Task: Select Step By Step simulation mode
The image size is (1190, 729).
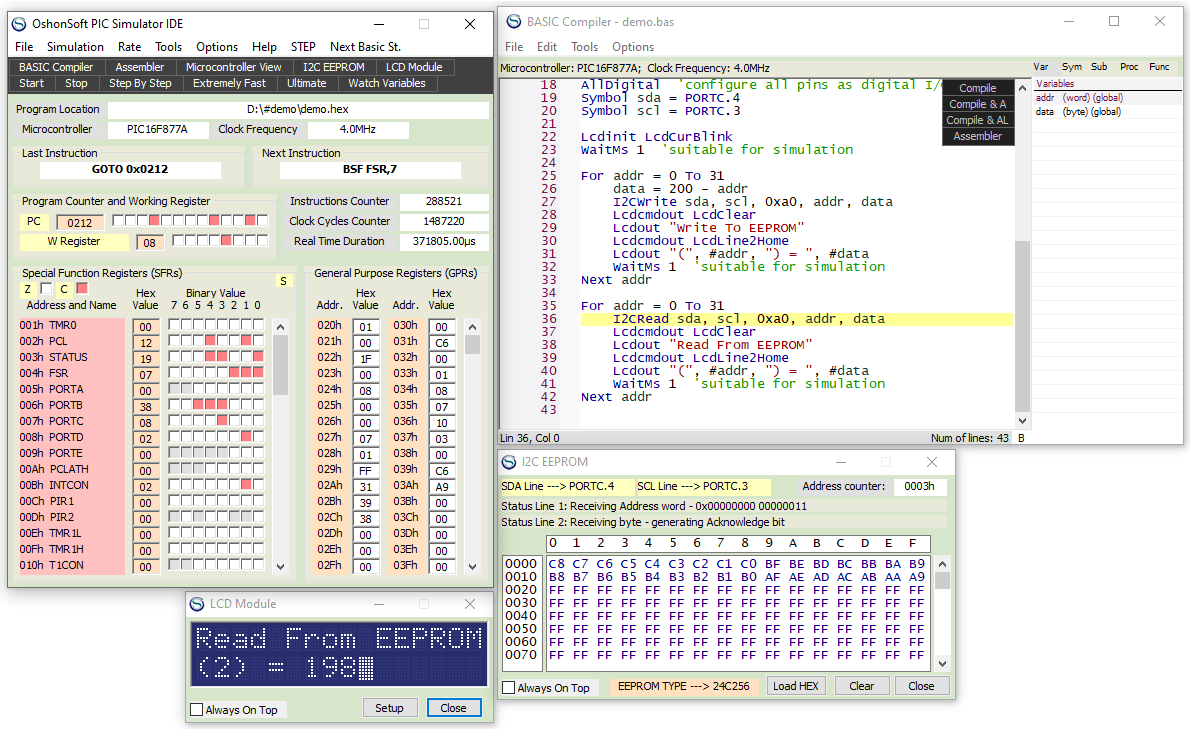Action: click(140, 83)
